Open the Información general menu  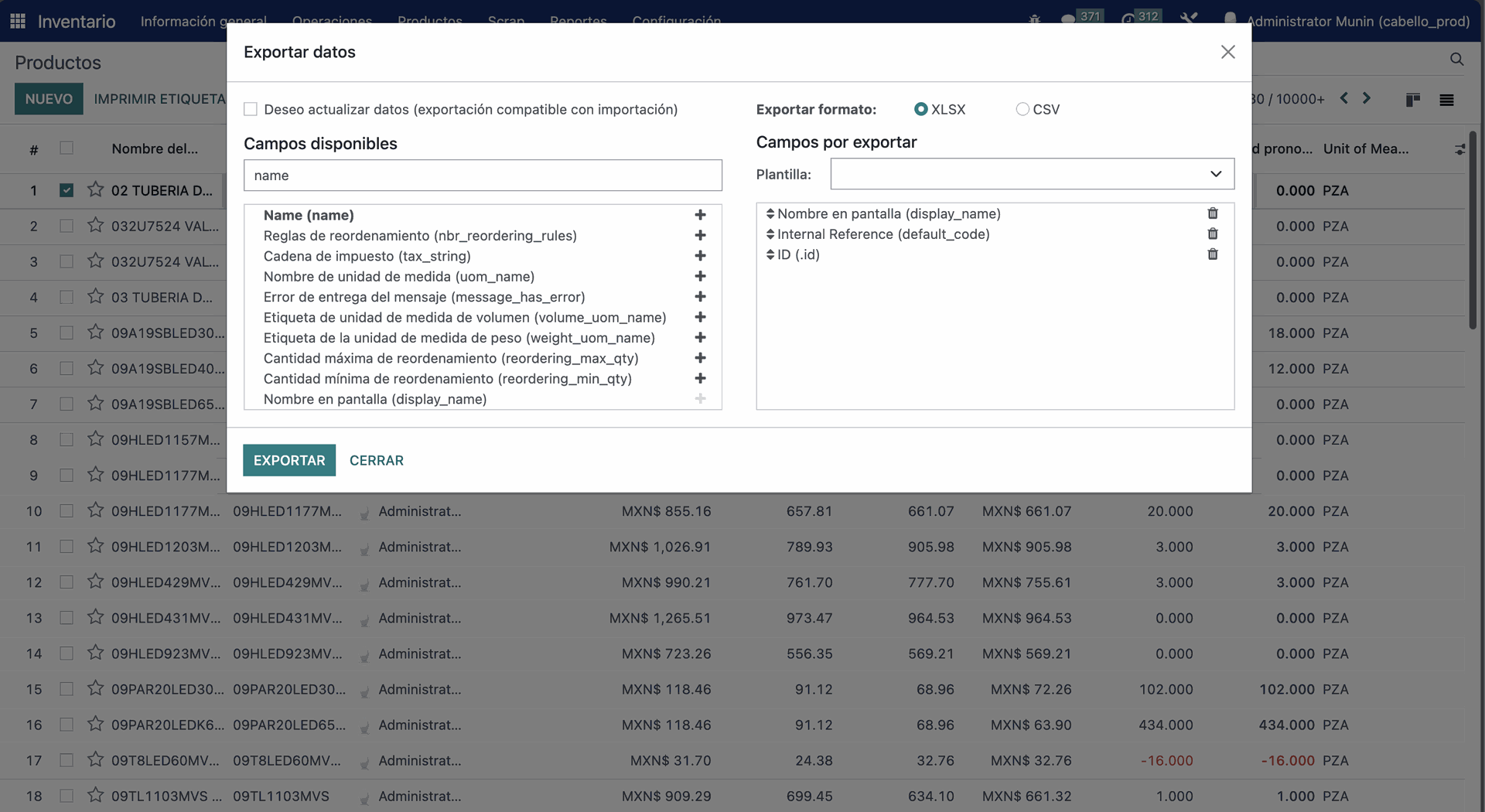tap(203, 21)
